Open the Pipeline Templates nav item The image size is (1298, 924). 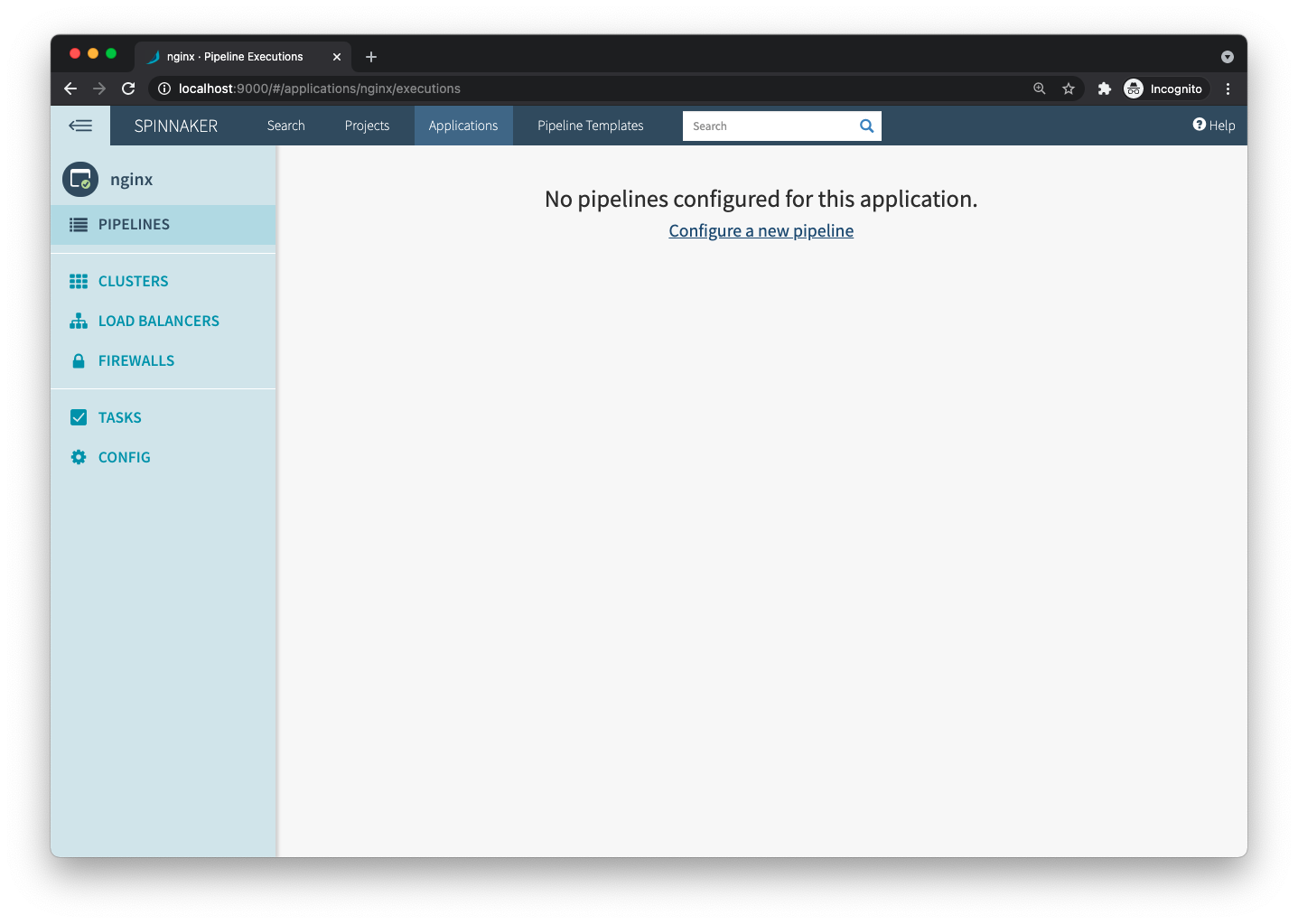coord(591,126)
